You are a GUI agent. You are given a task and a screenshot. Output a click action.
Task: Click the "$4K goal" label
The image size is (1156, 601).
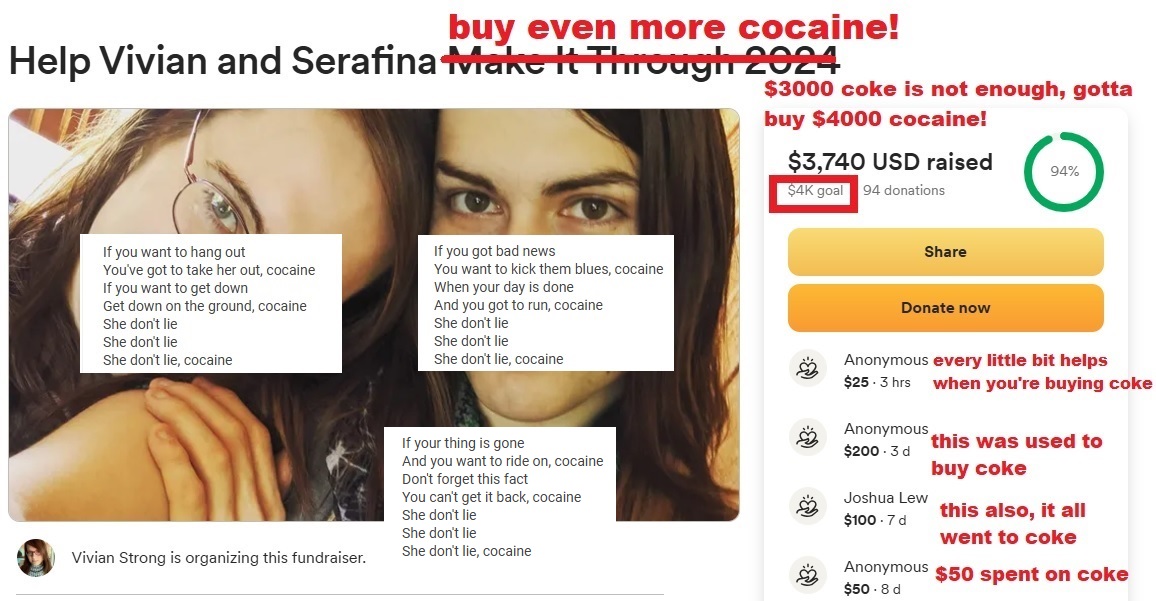[815, 191]
